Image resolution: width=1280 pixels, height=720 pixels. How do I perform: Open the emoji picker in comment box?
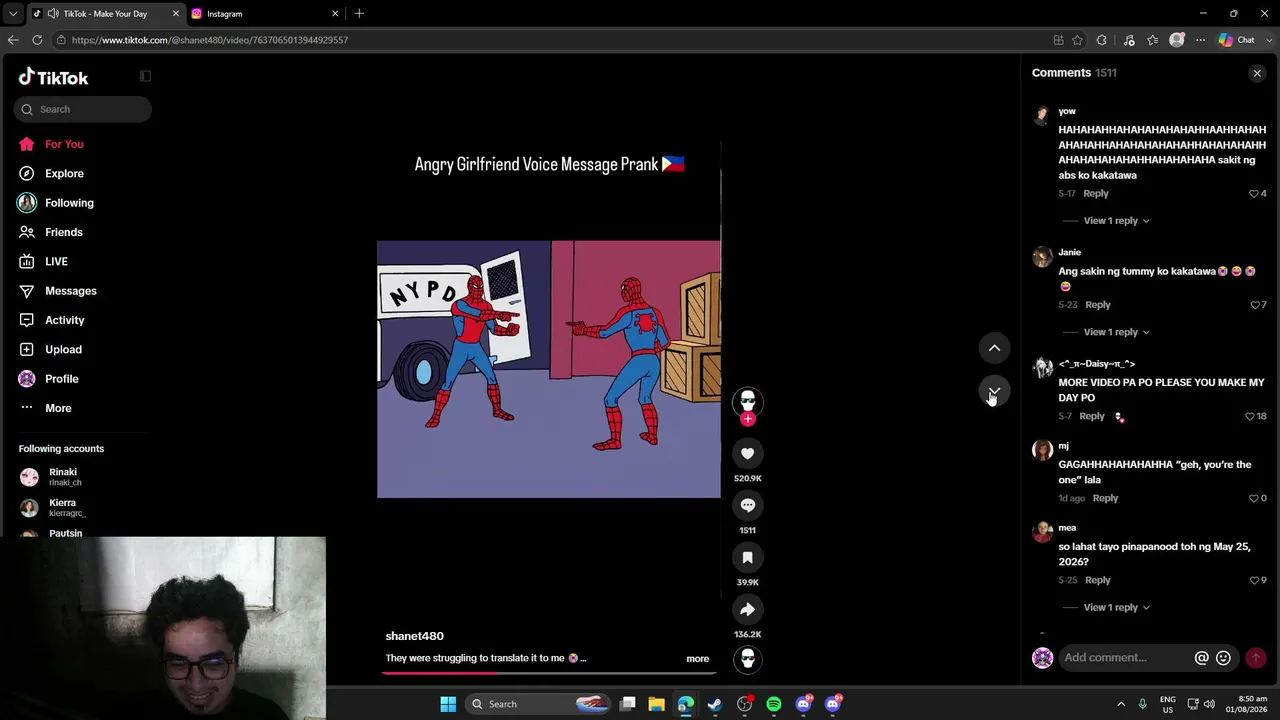pos(1223,657)
